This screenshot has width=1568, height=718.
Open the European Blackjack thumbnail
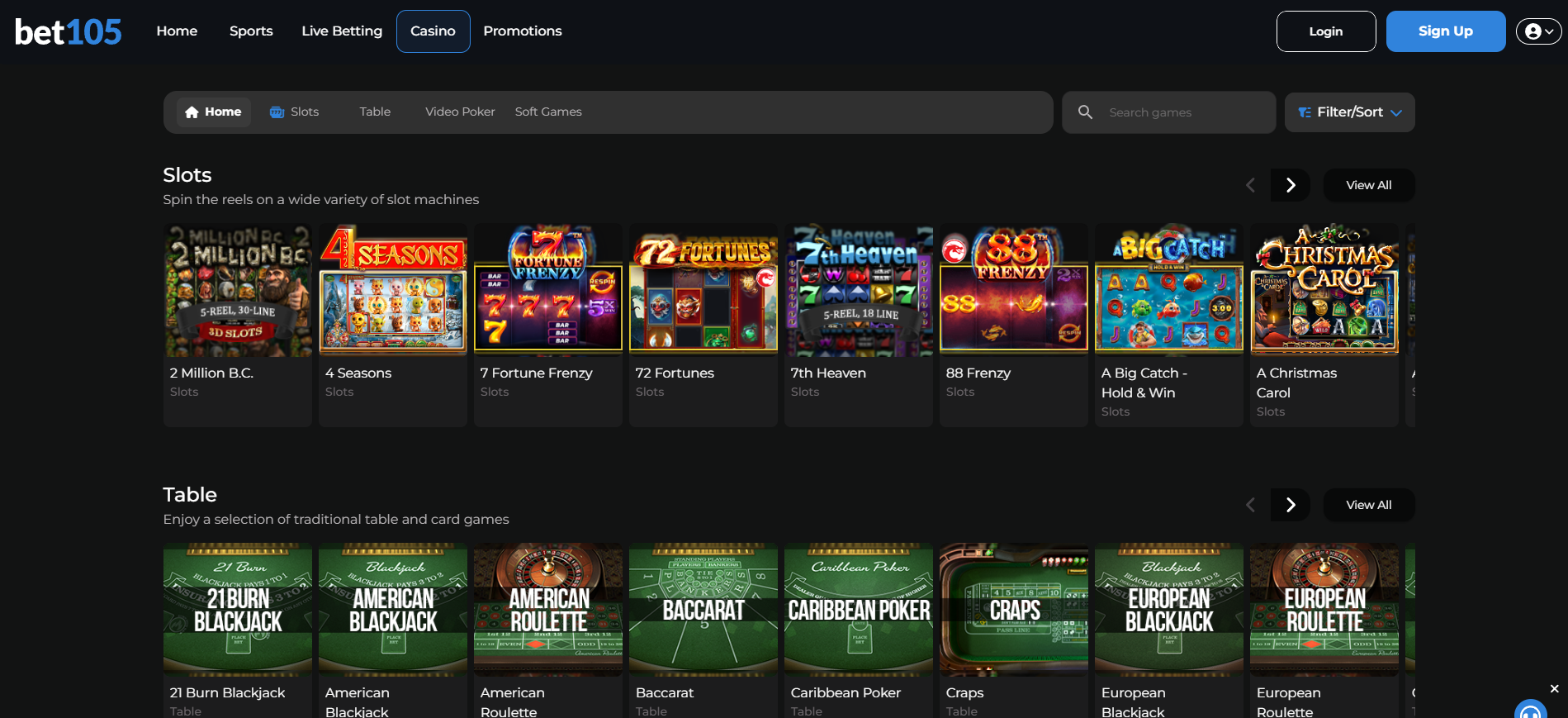[1169, 610]
